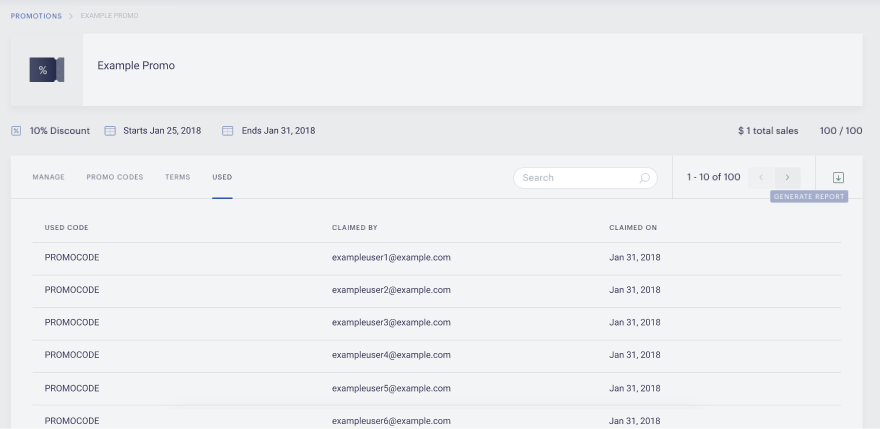Go to previous page of results
This screenshot has height=429, width=880.
click(x=762, y=177)
